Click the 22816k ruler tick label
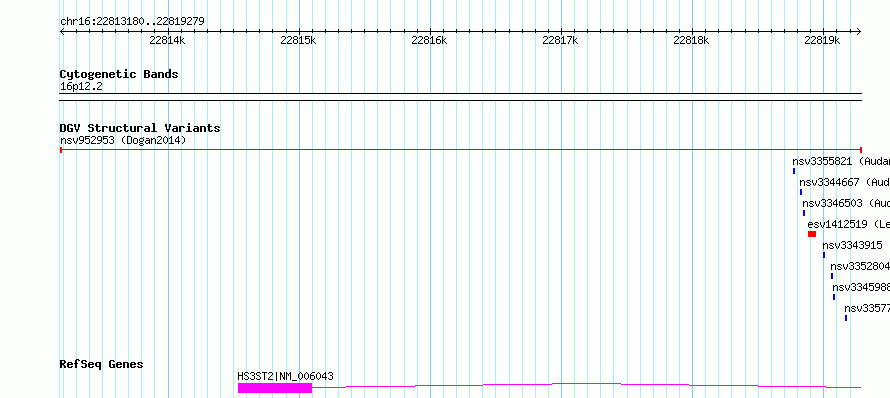This screenshot has height=398, width=890. (x=430, y=40)
